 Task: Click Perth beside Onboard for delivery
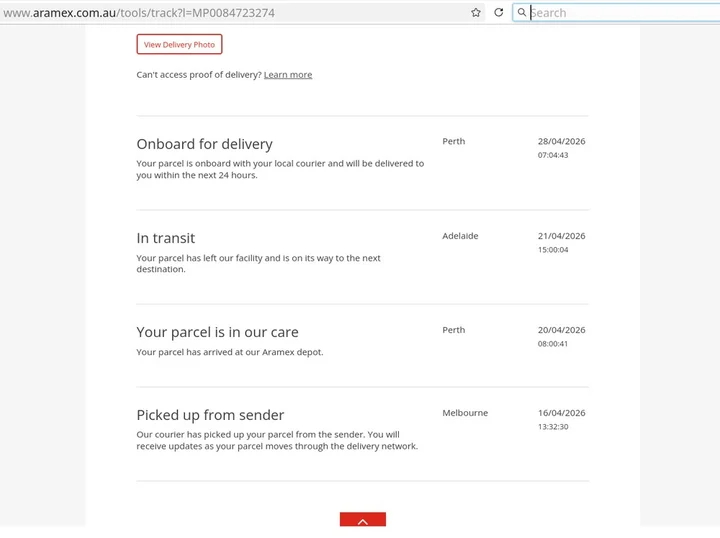(454, 141)
